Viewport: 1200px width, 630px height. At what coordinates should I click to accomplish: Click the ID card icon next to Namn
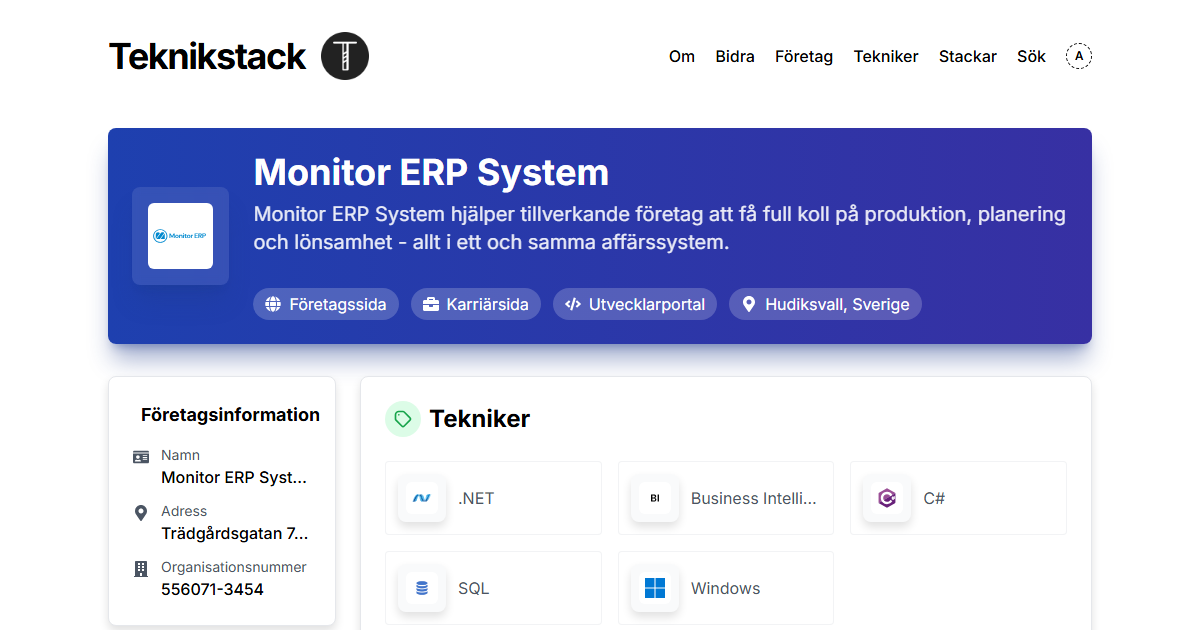pos(141,457)
